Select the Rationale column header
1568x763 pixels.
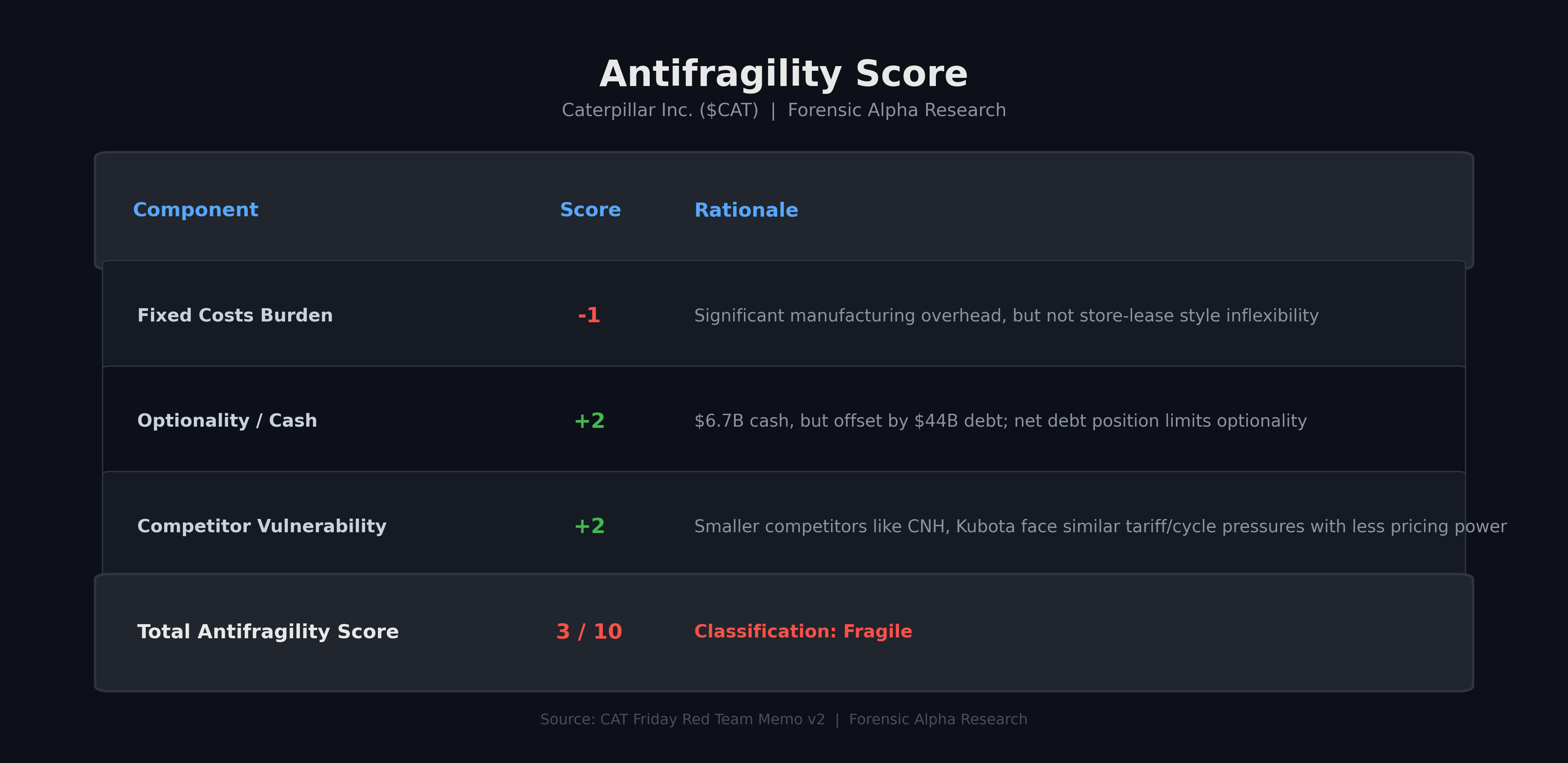[x=746, y=210]
